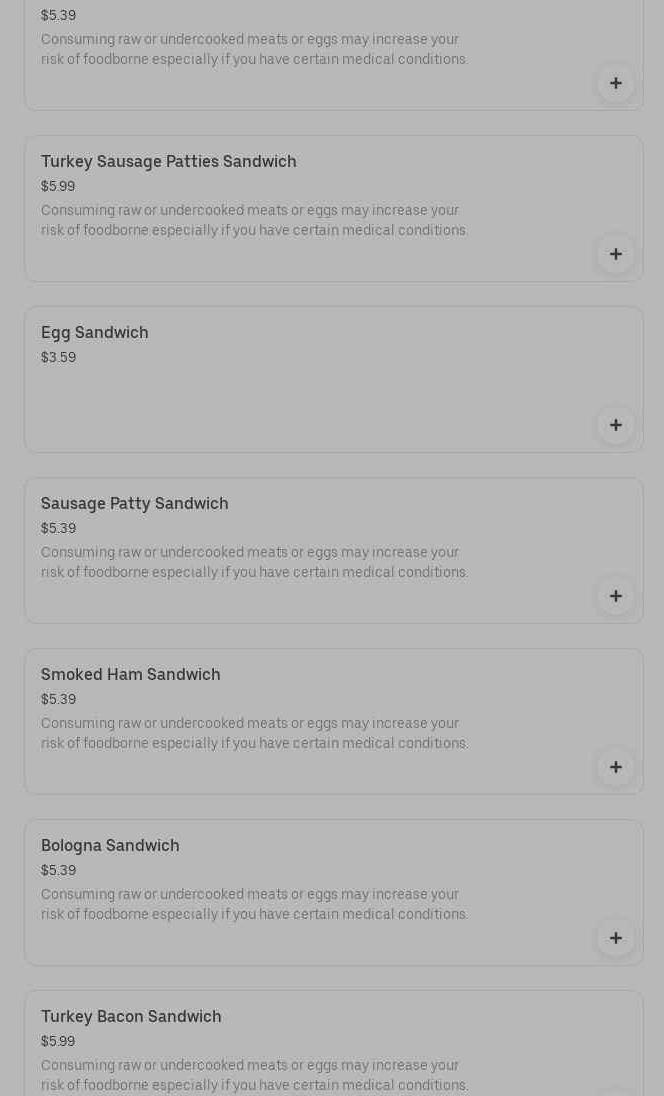The width and height of the screenshot is (664, 1096).
Task: Choose the Bologna Sandwich title
Action: (x=110, y=846)
